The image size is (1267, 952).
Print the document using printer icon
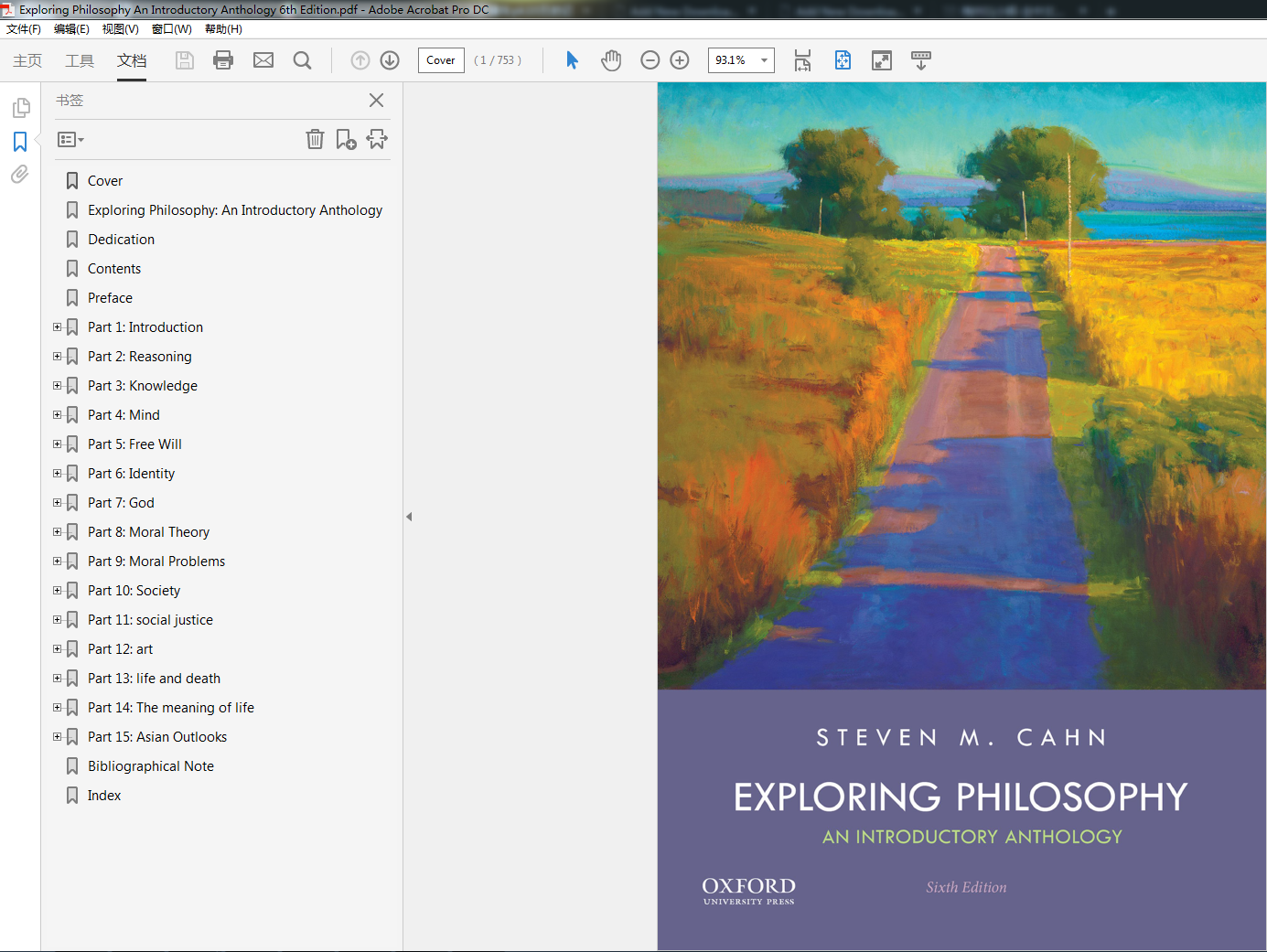pyautogui.click(x=223, y=60)
